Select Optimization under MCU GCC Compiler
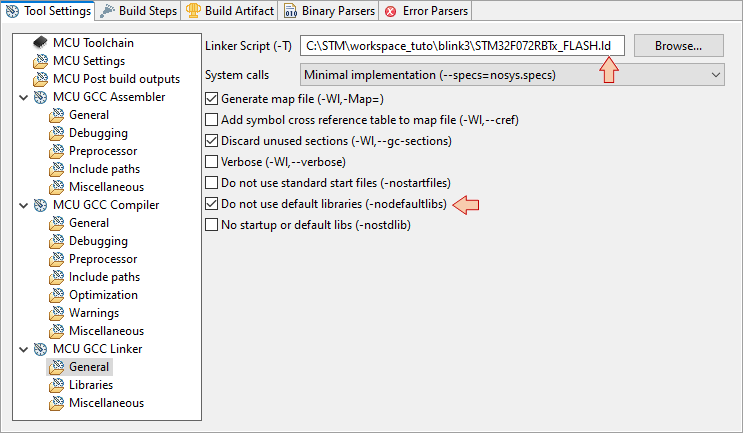The image size is (743, 433). click(x=103, y=295)
